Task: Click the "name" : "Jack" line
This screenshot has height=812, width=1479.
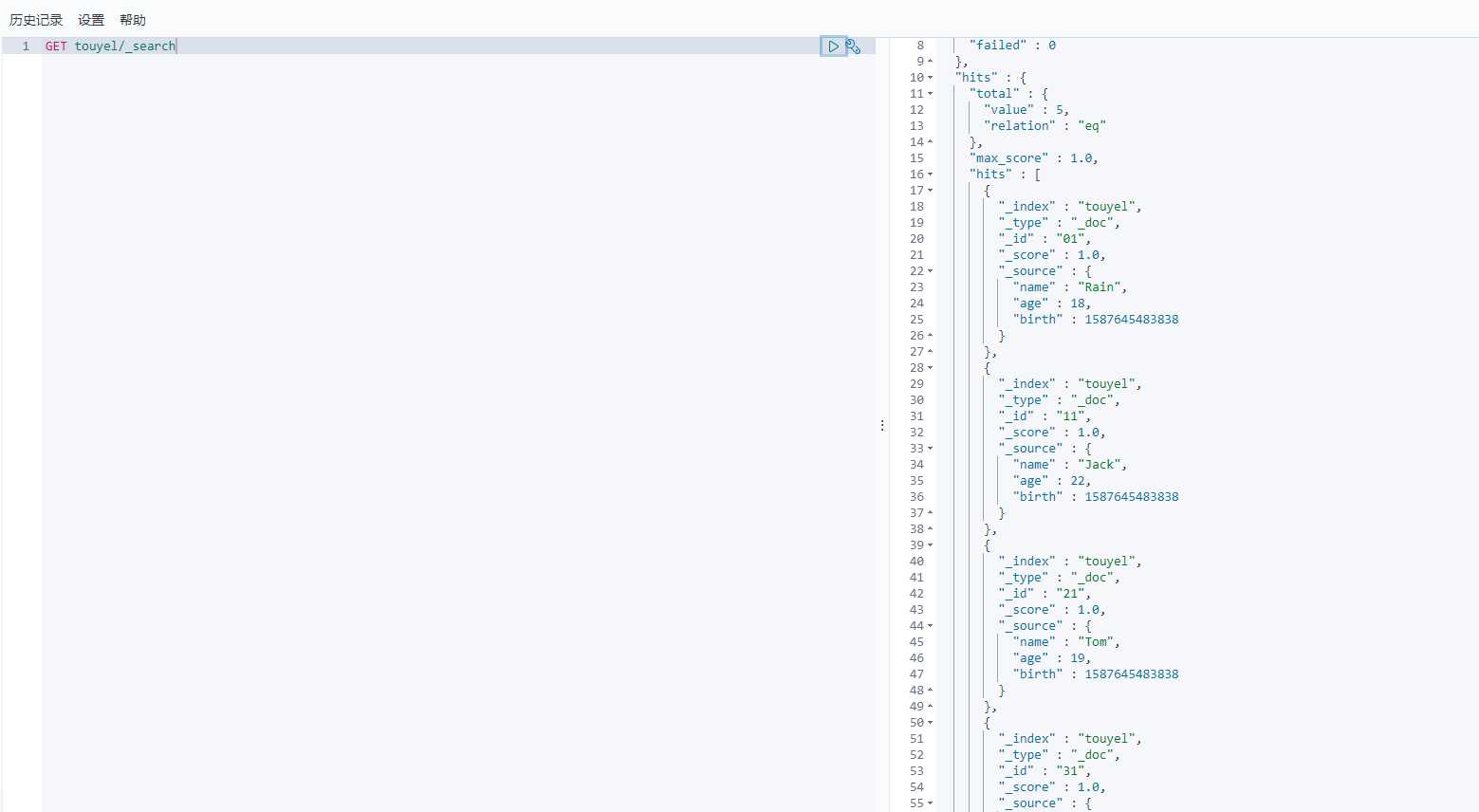Action: [1070, 465]
